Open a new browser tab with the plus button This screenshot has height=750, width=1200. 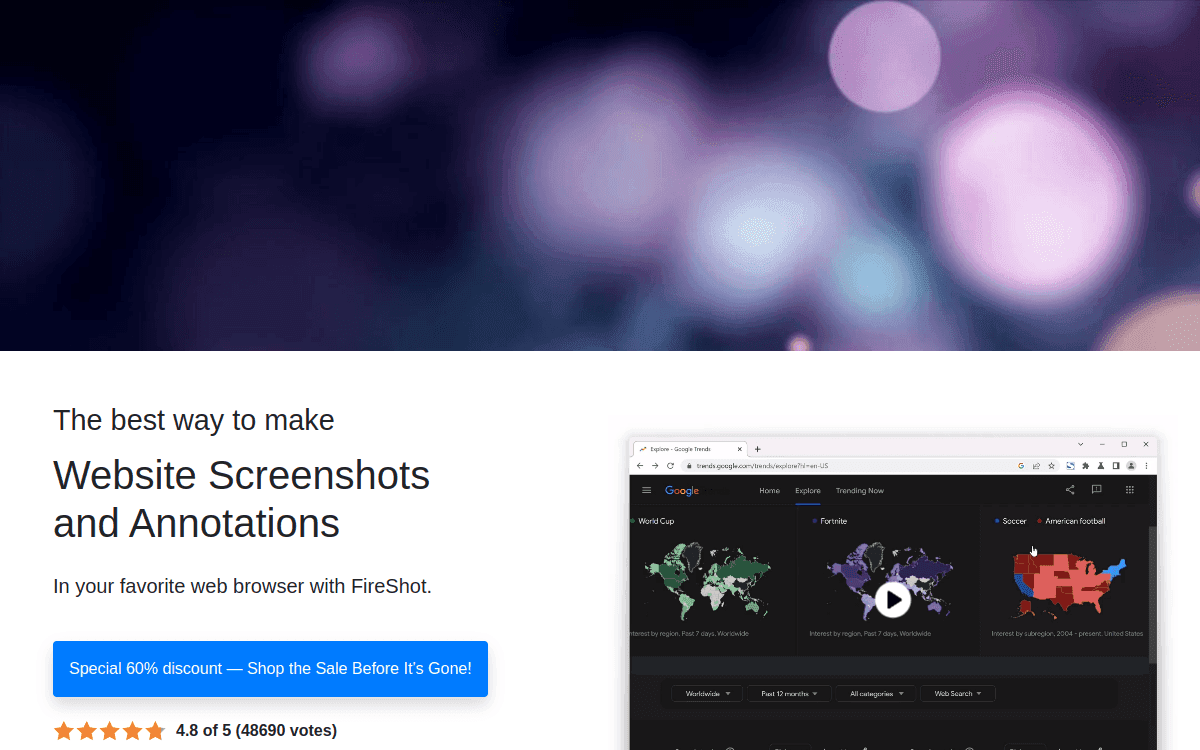pos(757,449)
